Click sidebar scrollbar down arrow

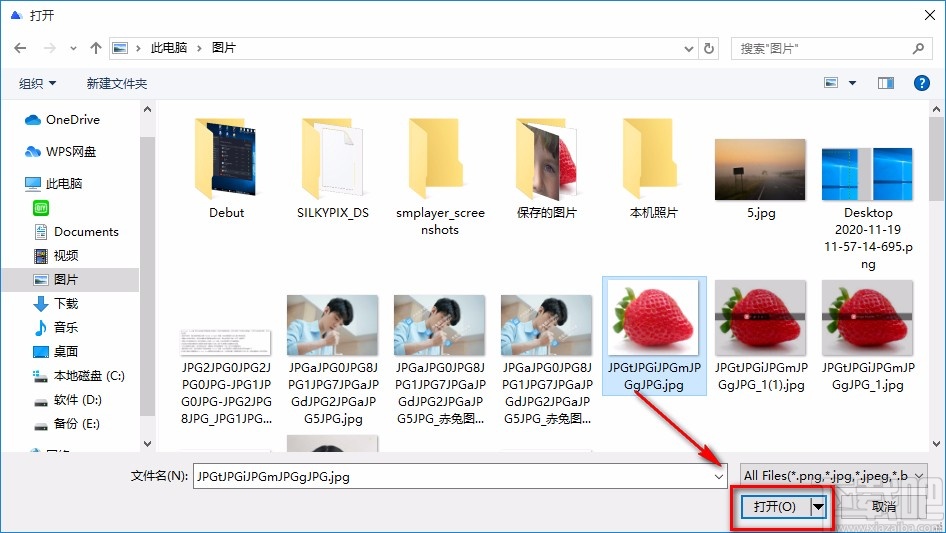pos(147,444)
